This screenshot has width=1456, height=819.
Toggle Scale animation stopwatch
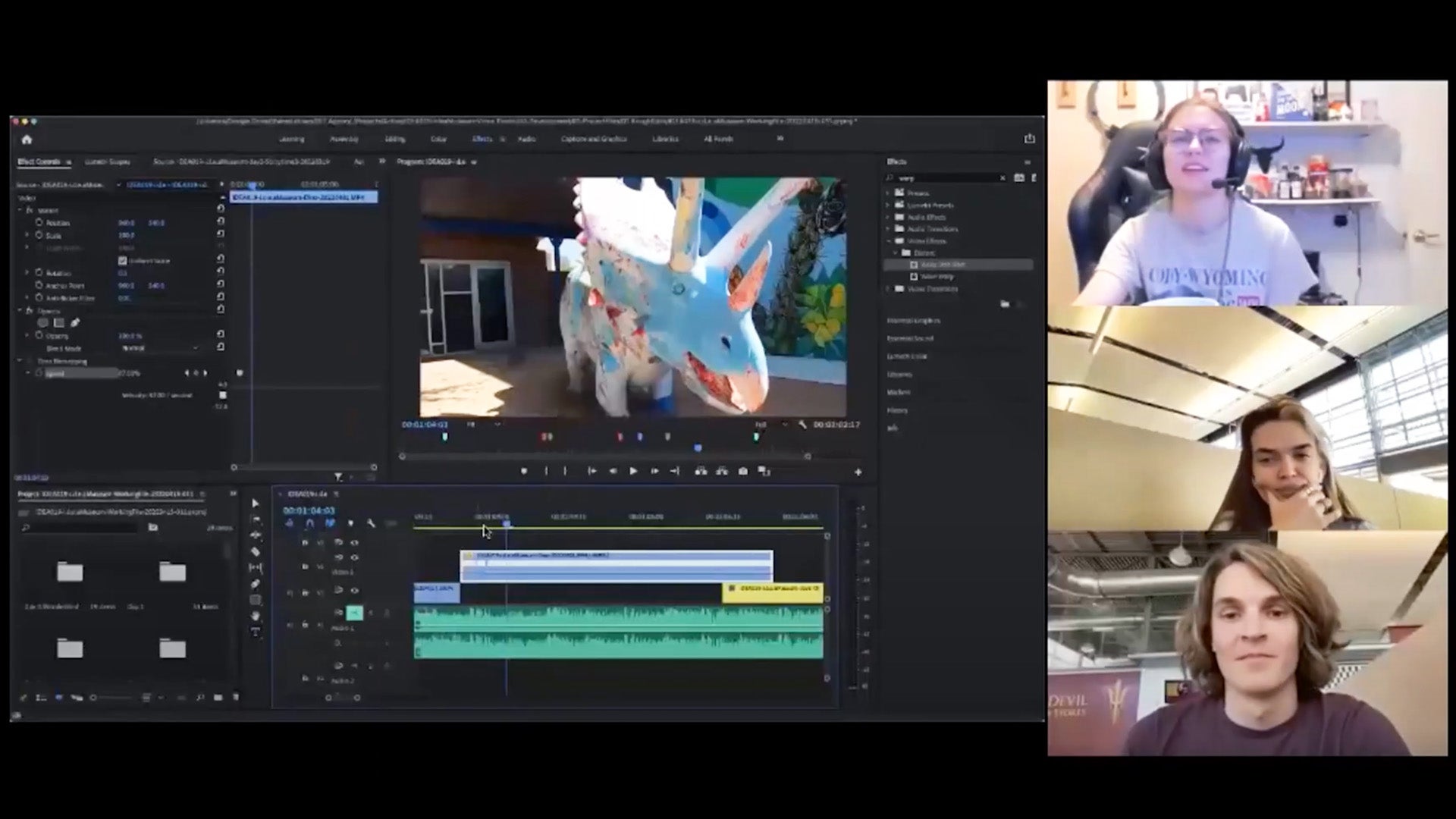(39, 235)
